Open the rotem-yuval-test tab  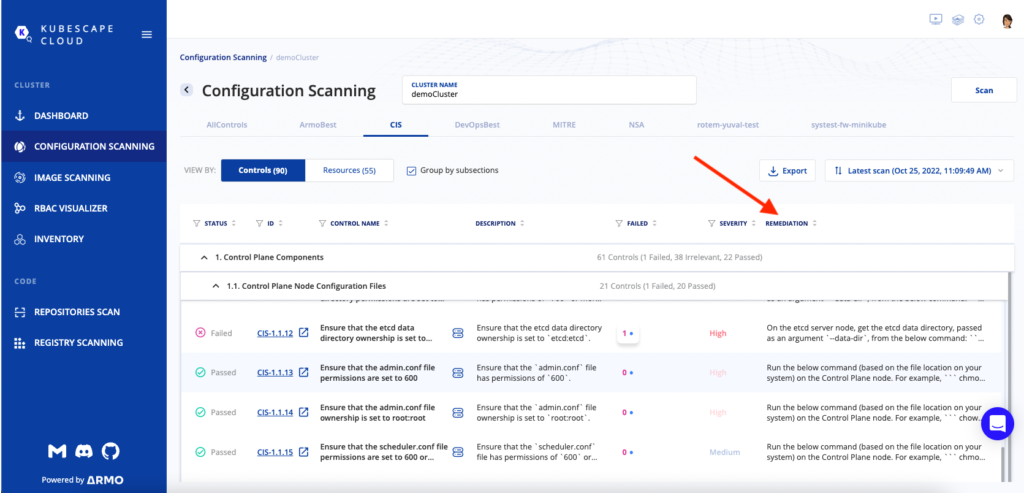(x=728, y=125)
